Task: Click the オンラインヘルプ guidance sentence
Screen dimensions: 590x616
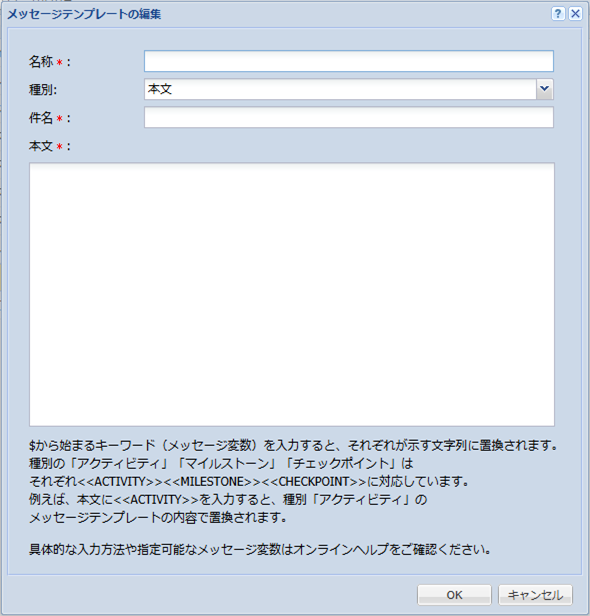Action: coord(260,549)
